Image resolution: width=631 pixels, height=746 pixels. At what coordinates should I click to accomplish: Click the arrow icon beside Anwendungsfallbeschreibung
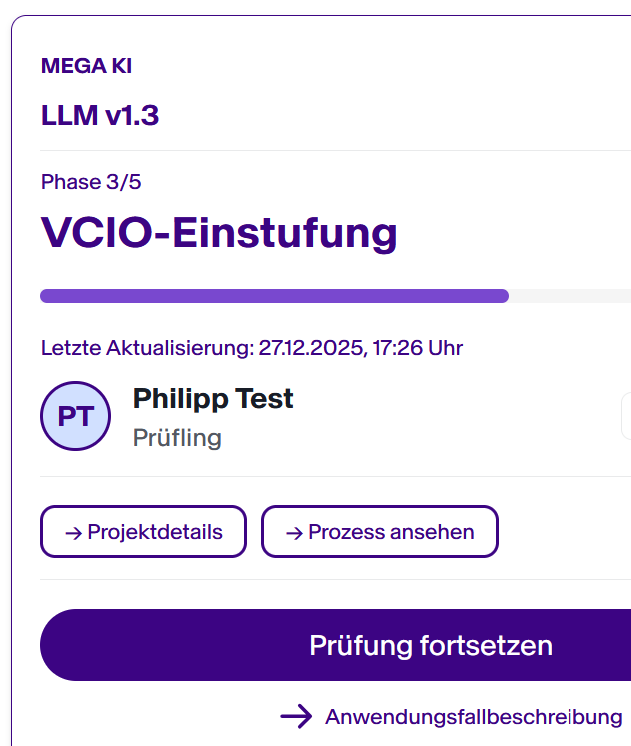(x=297, y=716)
